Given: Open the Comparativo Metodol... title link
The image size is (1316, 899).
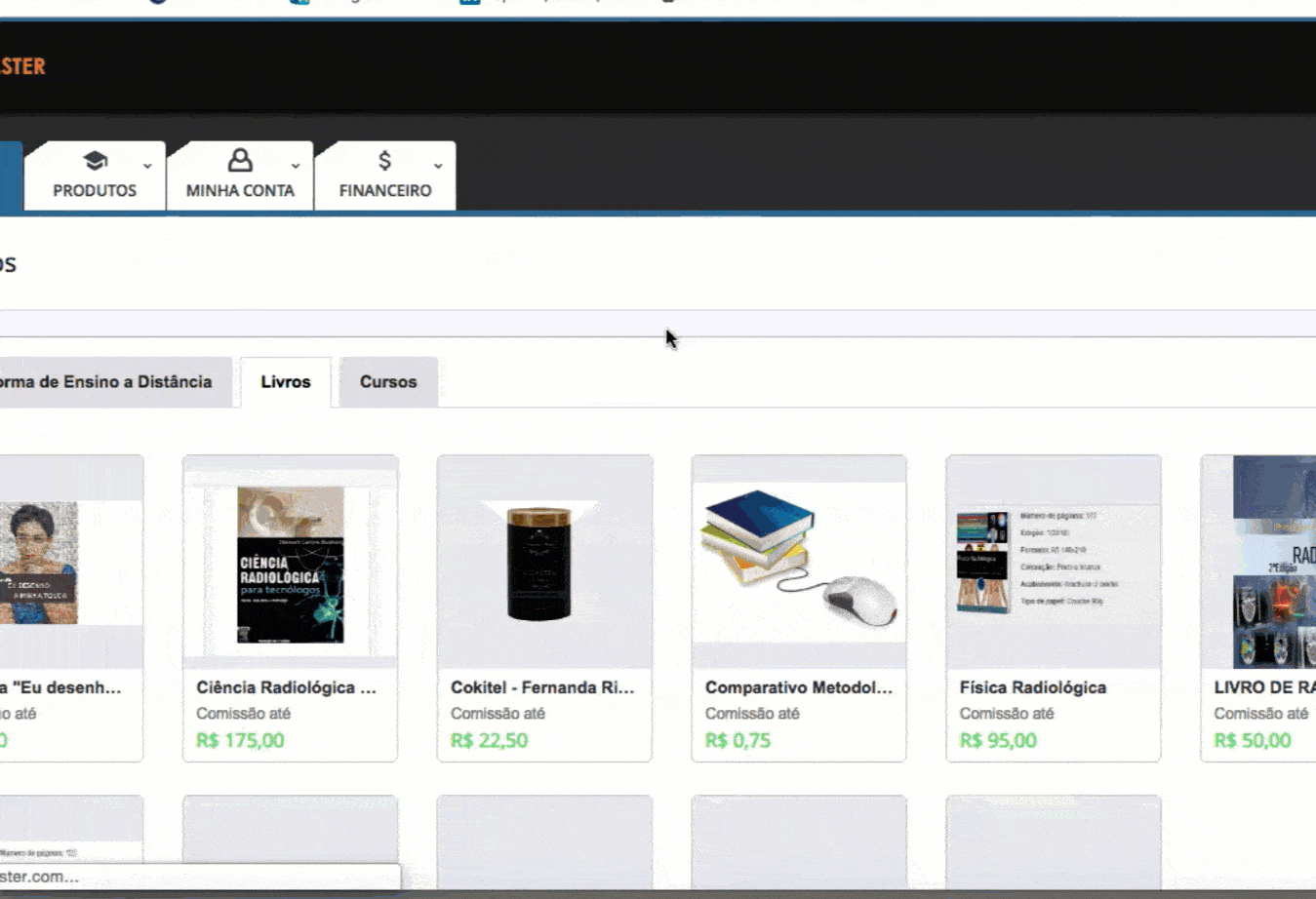Looking at the screenshot, I should 798,687.
